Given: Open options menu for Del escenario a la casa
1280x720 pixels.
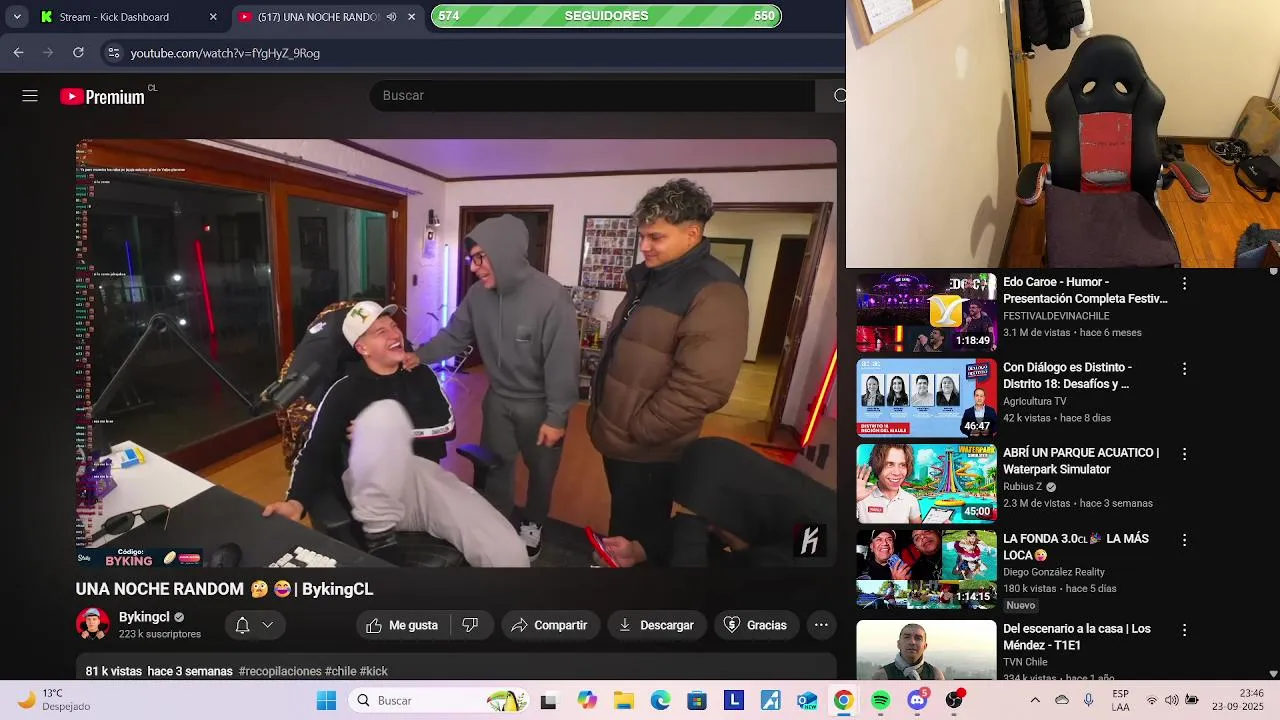Looking at the screenshot, I should point(1184,630).
